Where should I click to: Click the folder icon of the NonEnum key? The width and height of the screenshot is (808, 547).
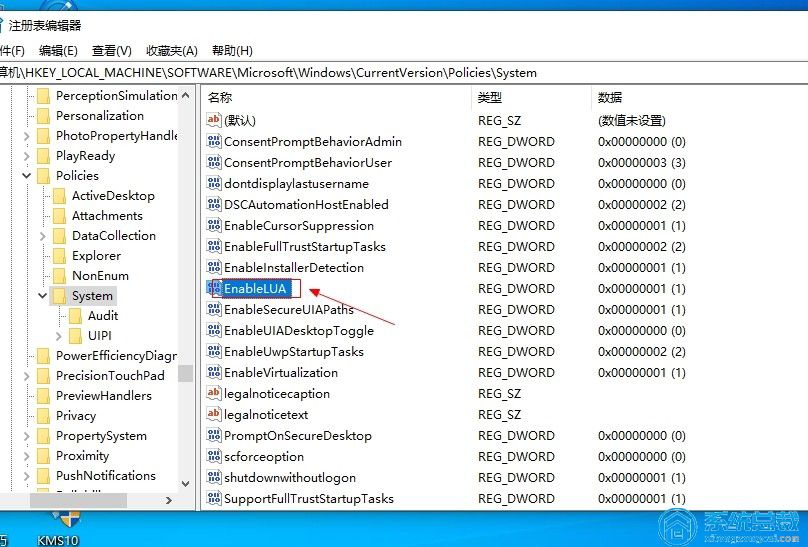[x=59, y=276]
